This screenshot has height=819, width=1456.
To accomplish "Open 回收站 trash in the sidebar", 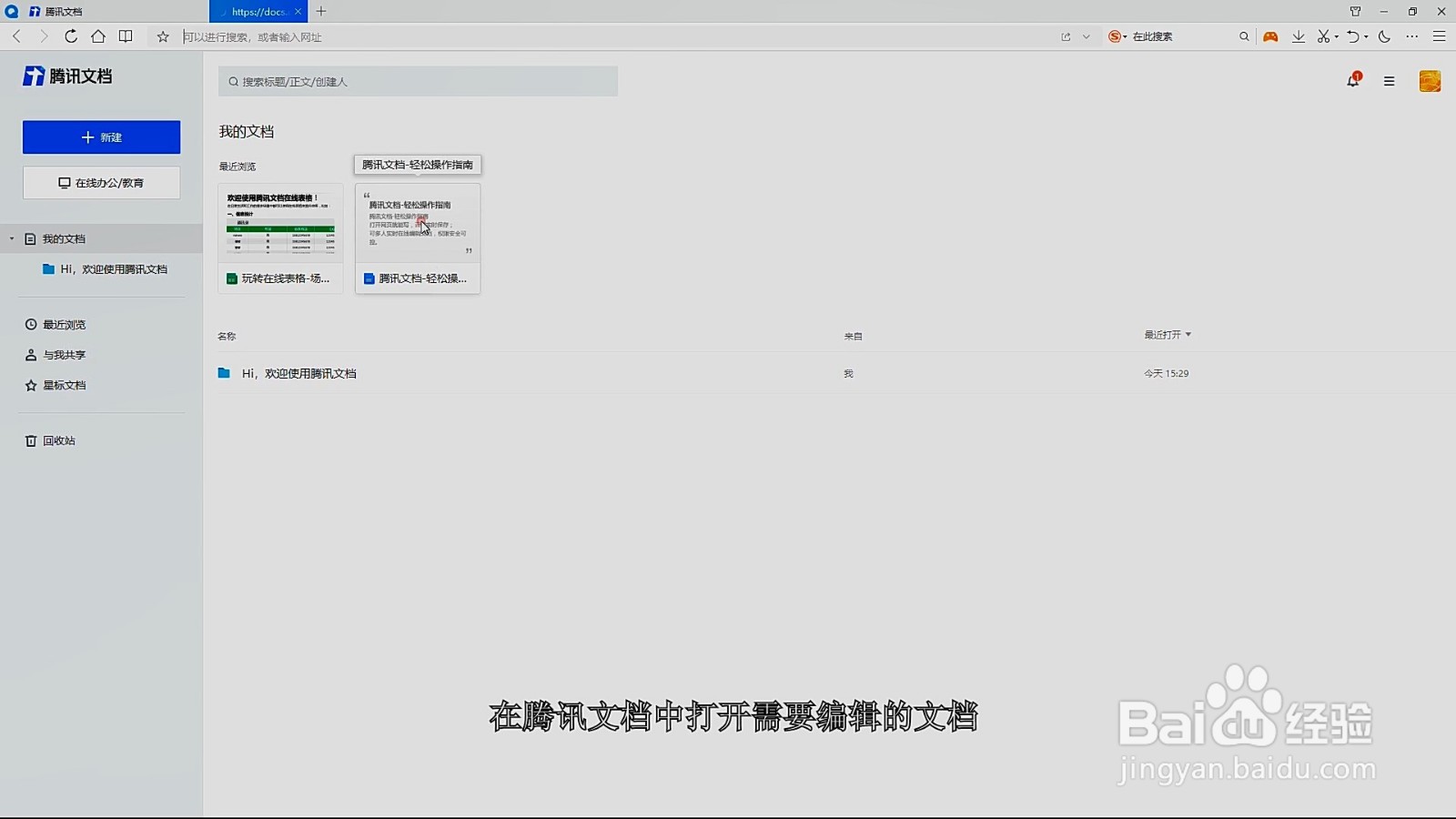I will tap(50, 440).
